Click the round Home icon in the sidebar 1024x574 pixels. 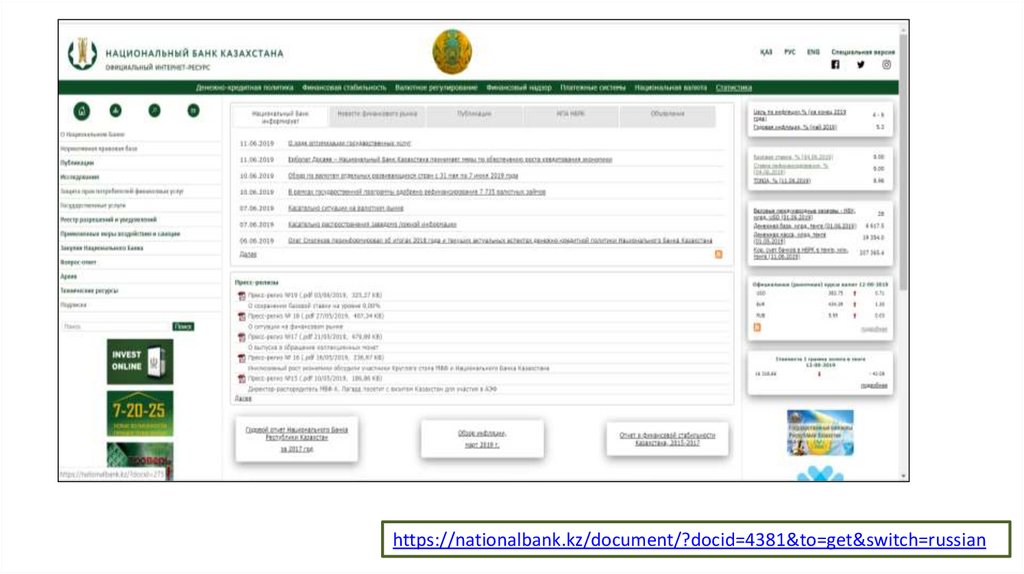(x=82, y=111)
